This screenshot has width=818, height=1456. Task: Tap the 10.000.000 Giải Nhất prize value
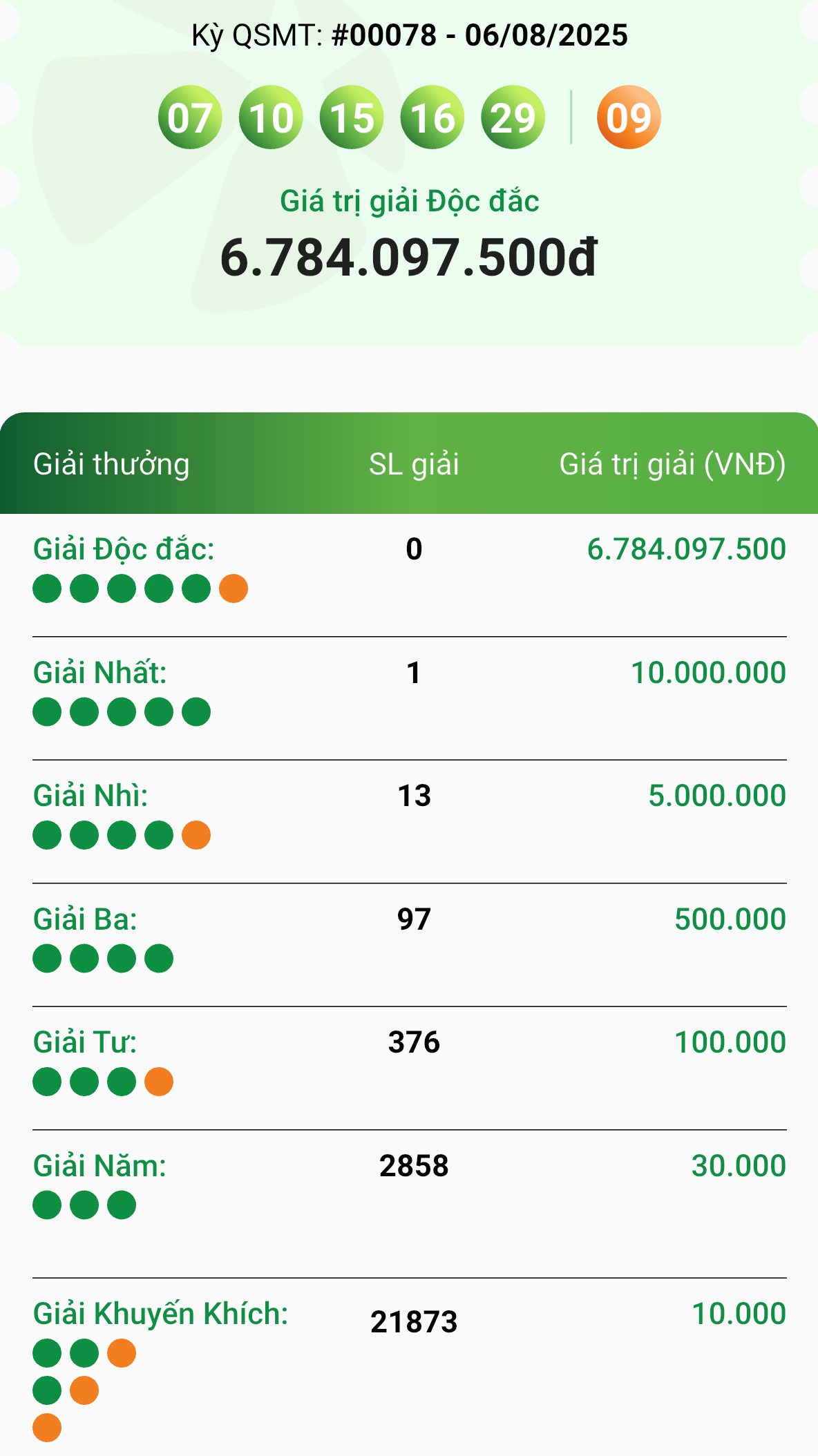click(708, 673)
